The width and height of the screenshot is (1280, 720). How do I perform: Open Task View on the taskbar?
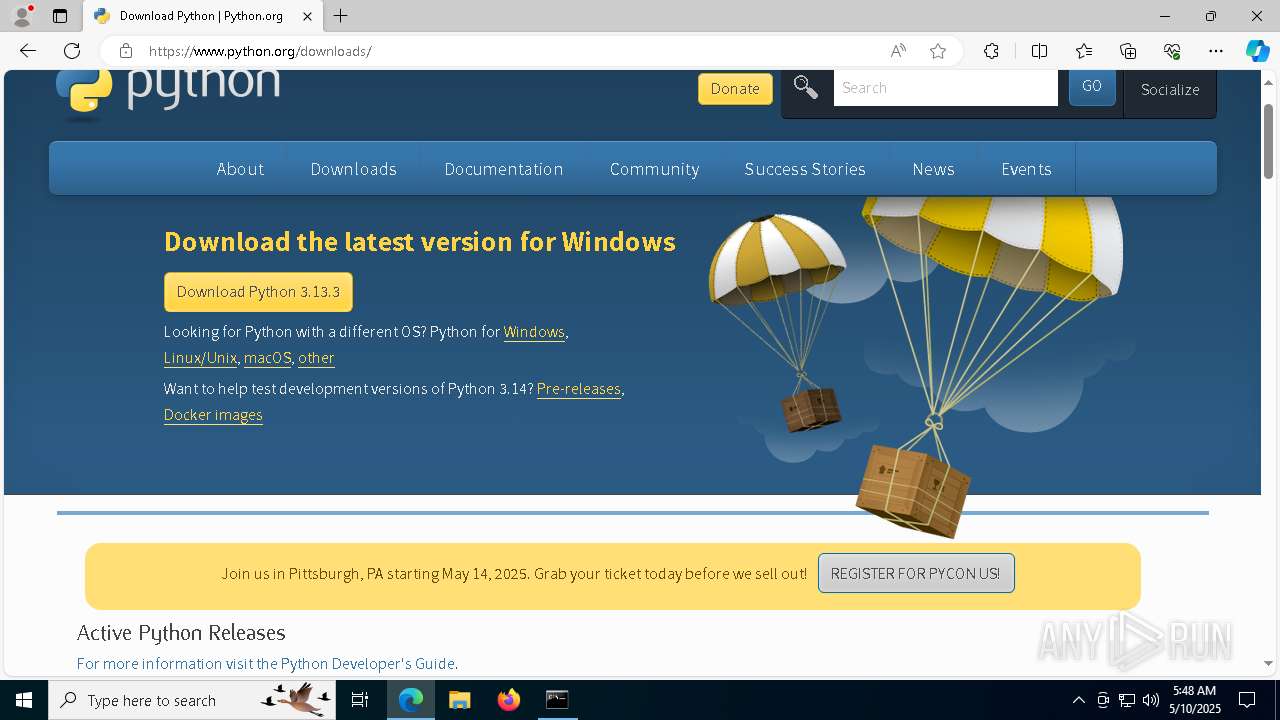point(360,700)
